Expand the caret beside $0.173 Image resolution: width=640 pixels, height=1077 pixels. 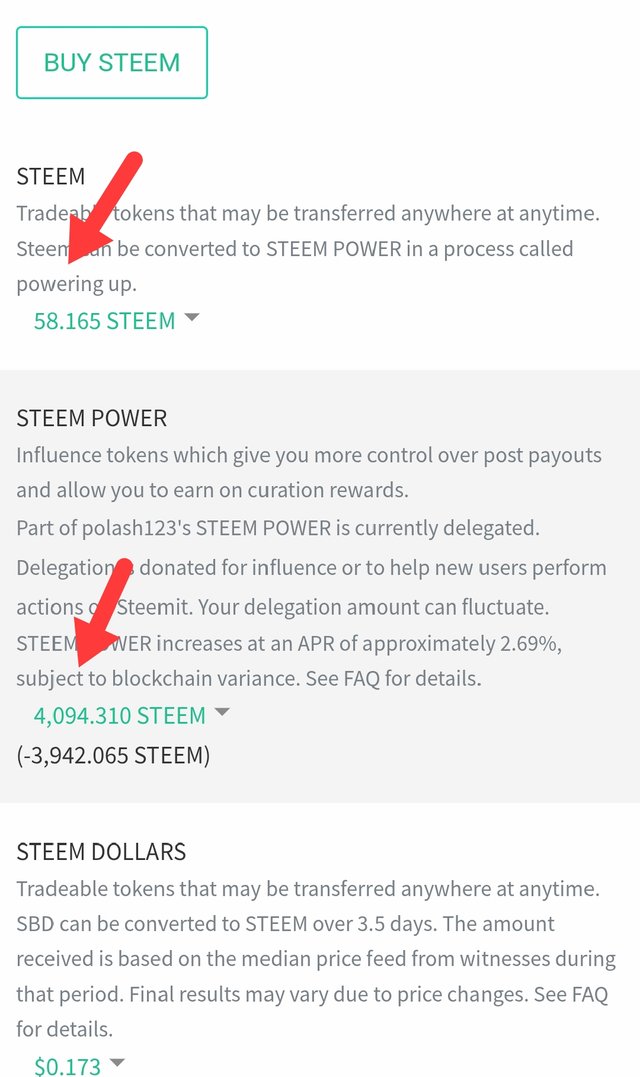[x=117, y=1062]
